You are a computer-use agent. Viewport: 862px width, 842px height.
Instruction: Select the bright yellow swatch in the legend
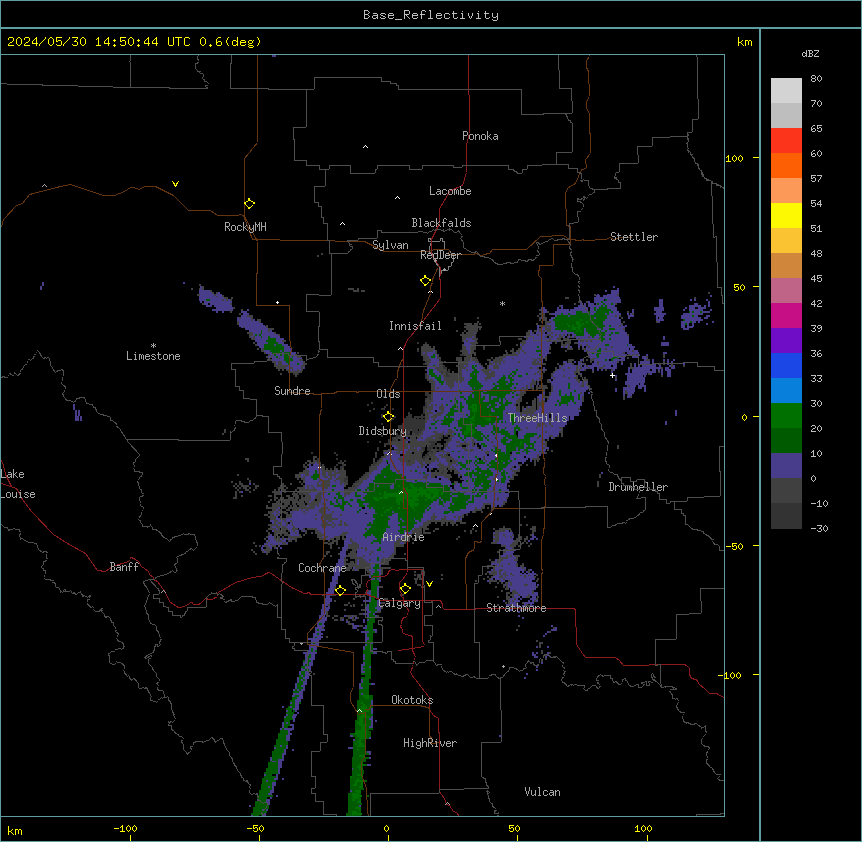786,215
